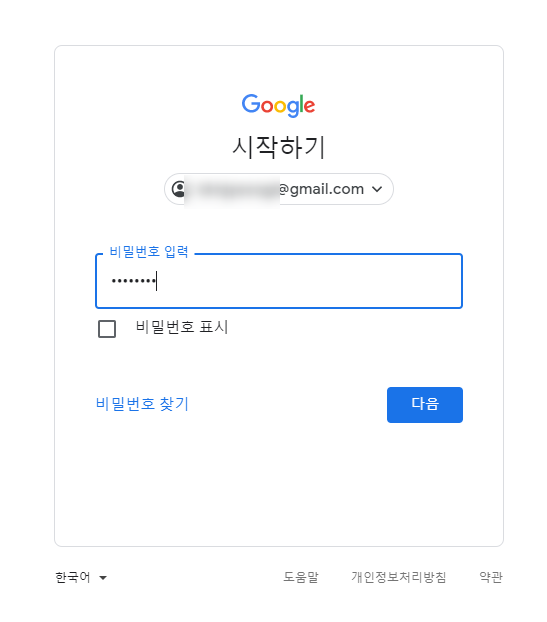Click the language selector arrow icon
This screenshot has width=547, height=622.
point(103,578)
